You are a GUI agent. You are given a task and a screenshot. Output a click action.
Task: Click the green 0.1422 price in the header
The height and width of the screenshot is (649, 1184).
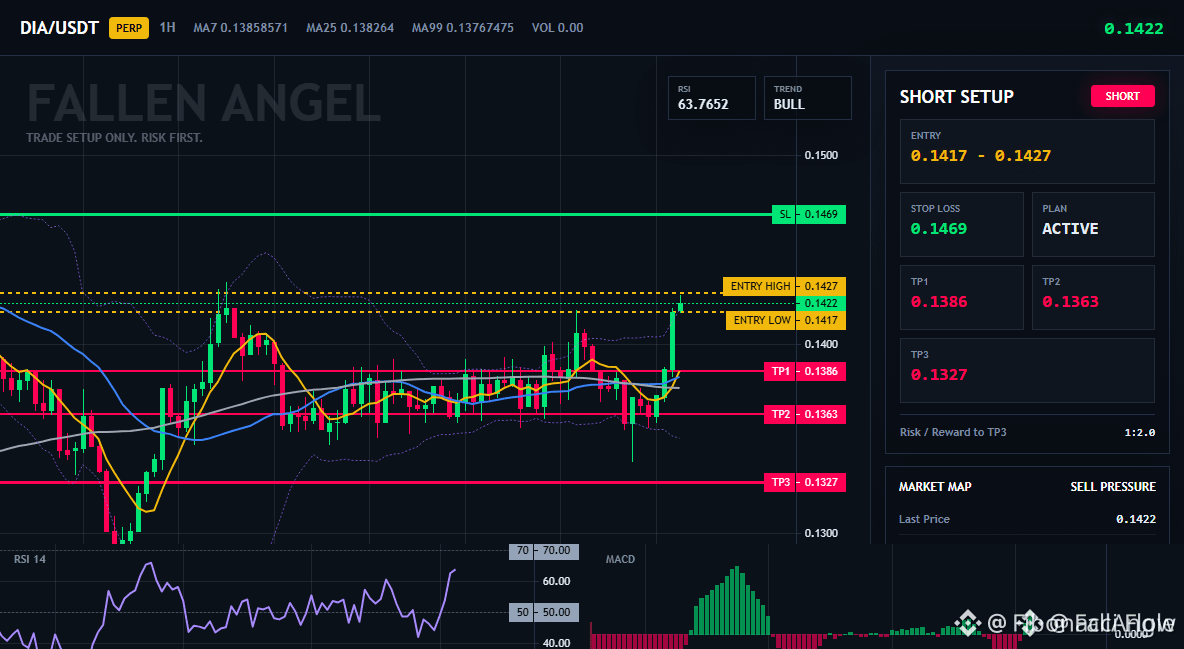pos(1133,29)
